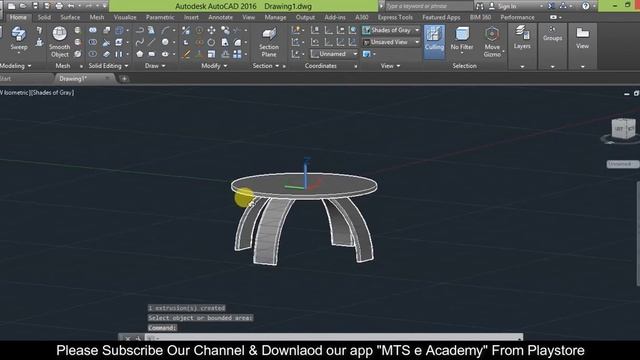The height and width of the screenshot is (360, 640).
Task: Switch to the Solid ribbon tab
Action: 44,17
